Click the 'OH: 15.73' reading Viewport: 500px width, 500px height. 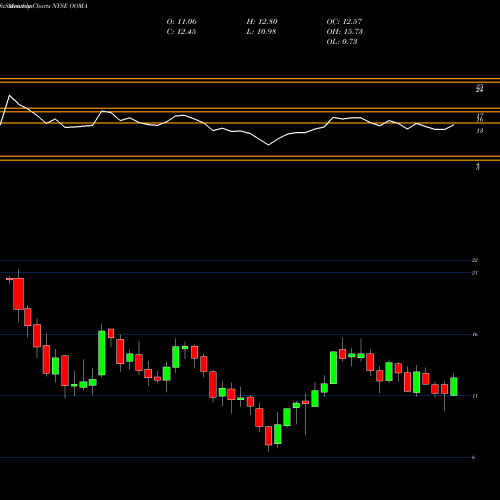pos(345,32)
